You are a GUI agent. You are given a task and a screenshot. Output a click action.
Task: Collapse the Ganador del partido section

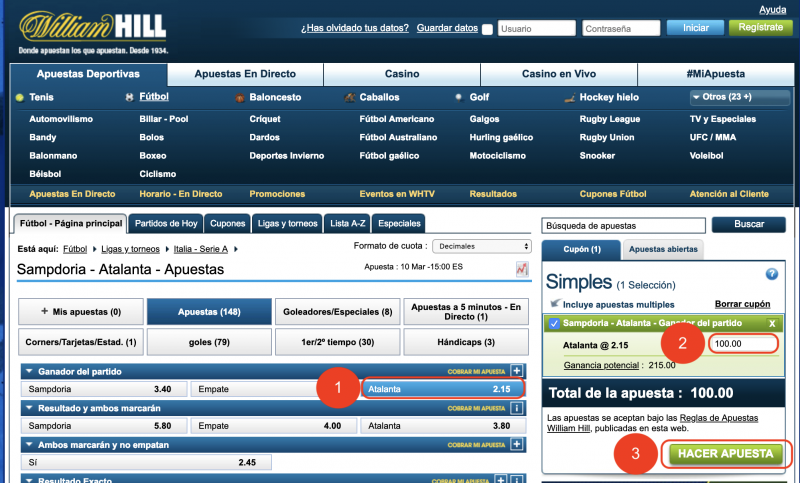(x=29, y=371)
